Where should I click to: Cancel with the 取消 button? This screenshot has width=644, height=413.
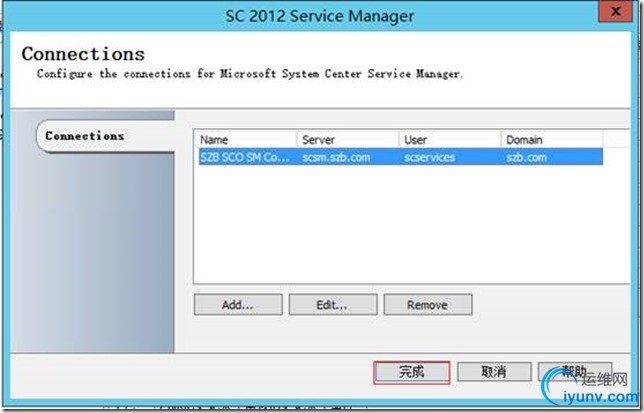pos(494,372)
